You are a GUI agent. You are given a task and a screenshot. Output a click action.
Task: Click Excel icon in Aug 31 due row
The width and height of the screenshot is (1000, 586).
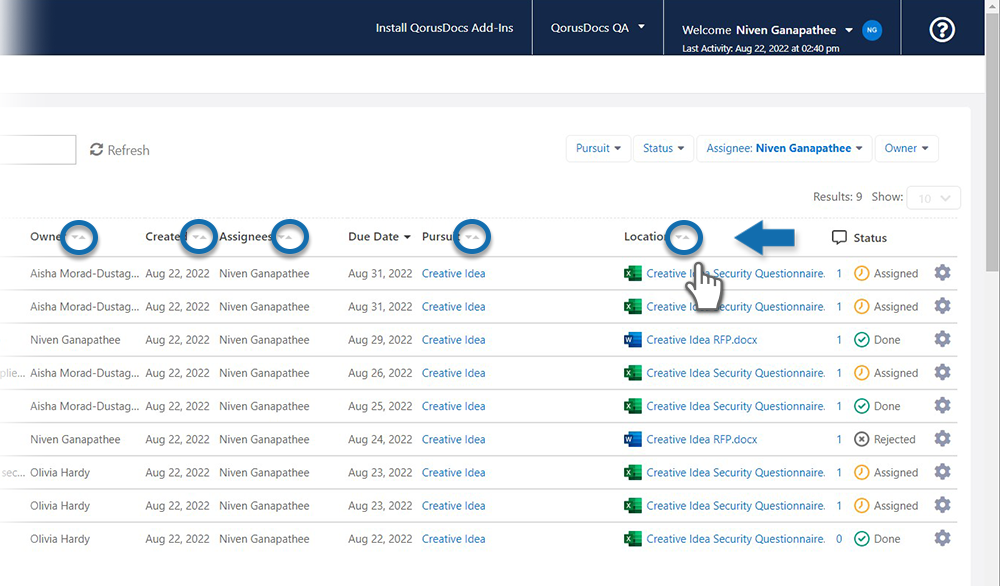(632, 273)
